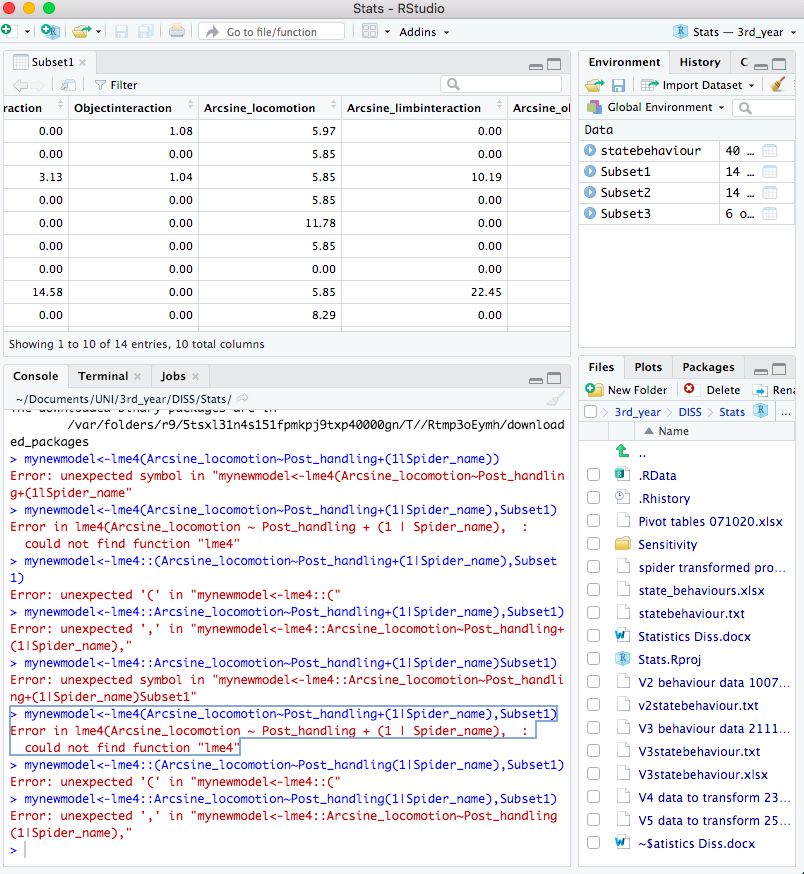The height and width of the screenshot is (874, 804).
Task: Switch to the Packages tab
Action: [708, 367]
